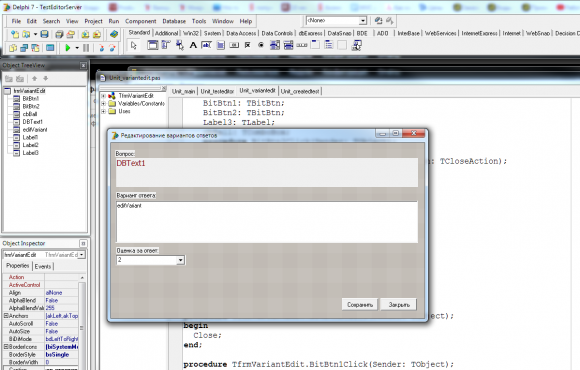This screenshot has width=580, height=370.
Task: Click Remove File from Project icon
Action: pyautogui.click(x=97, y=34)
